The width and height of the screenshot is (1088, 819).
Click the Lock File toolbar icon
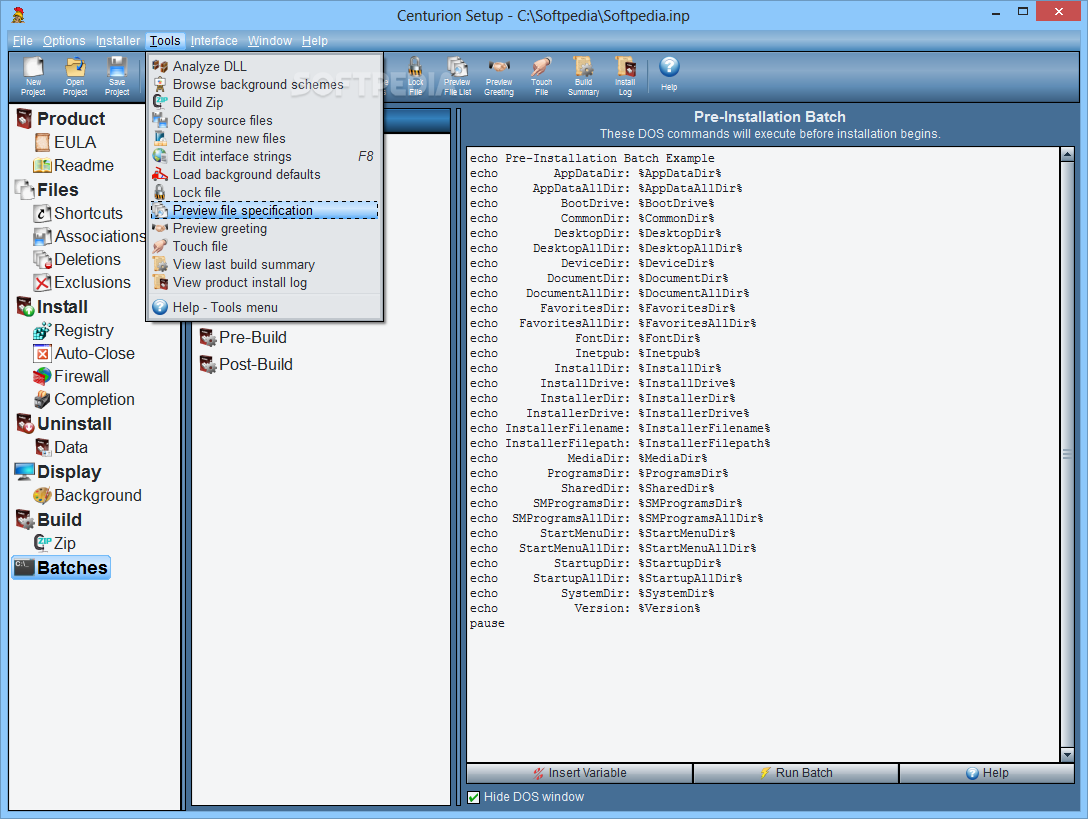415,76
